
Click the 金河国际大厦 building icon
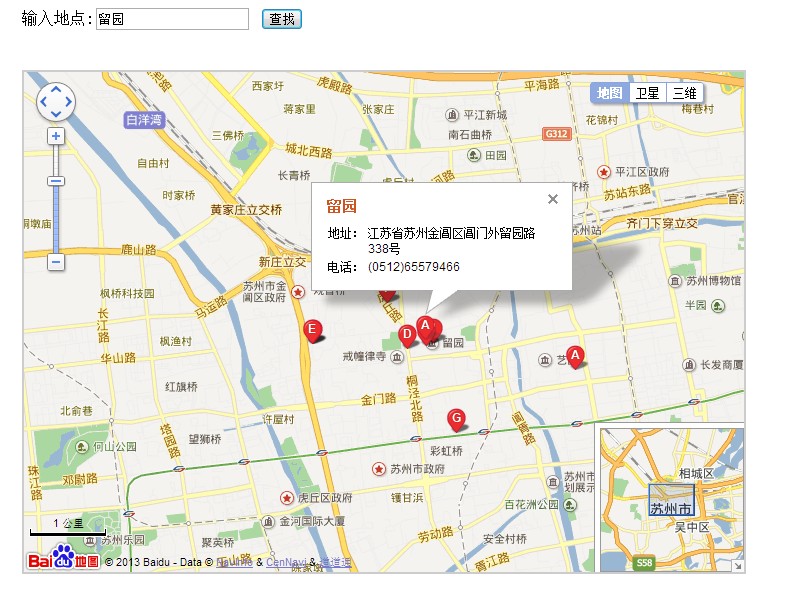click(x=268, y=521)
